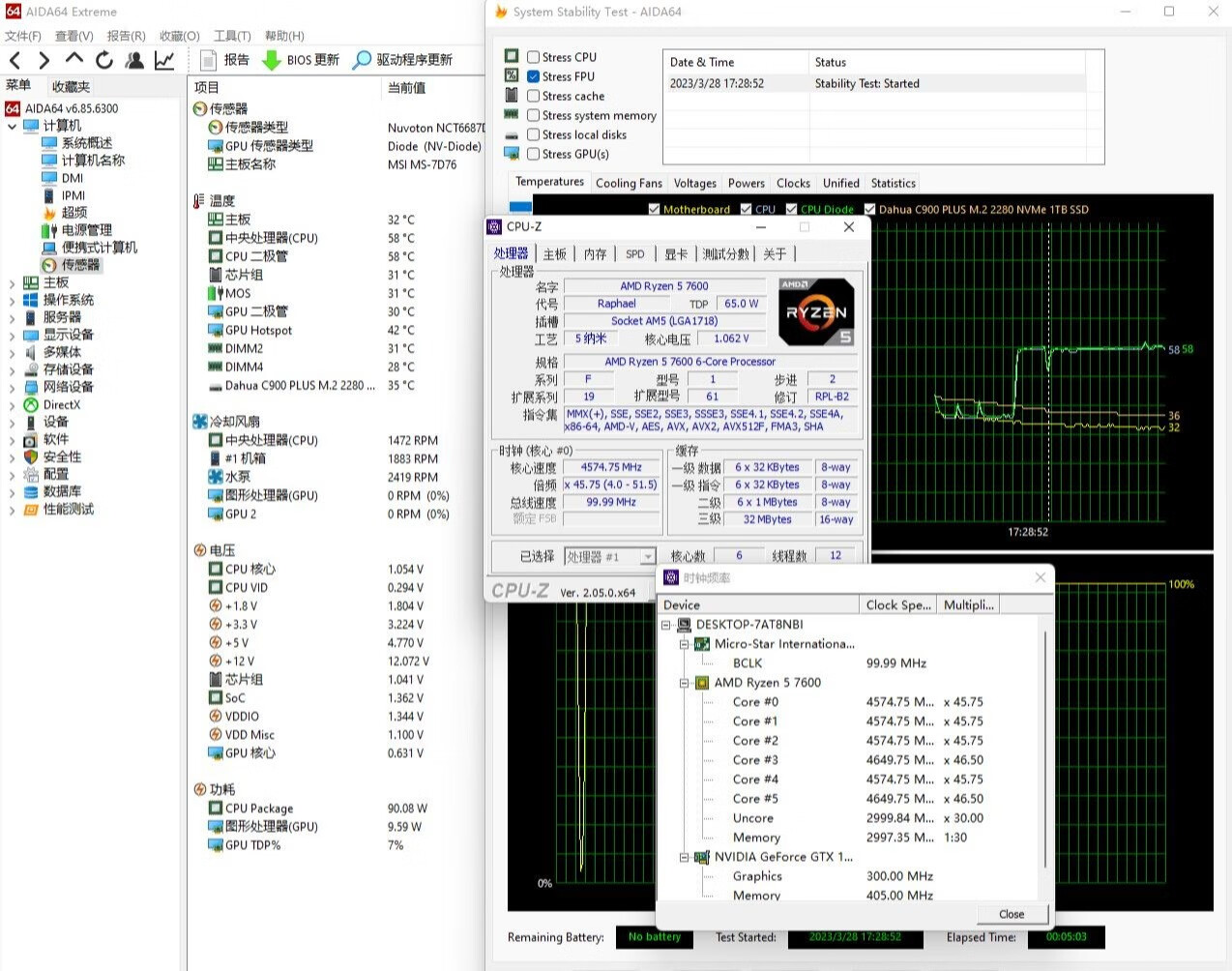Open the 工具(T) menu
Image resolution: width=1232 pixels, height=971 pixels.
(x=232, y=36)
